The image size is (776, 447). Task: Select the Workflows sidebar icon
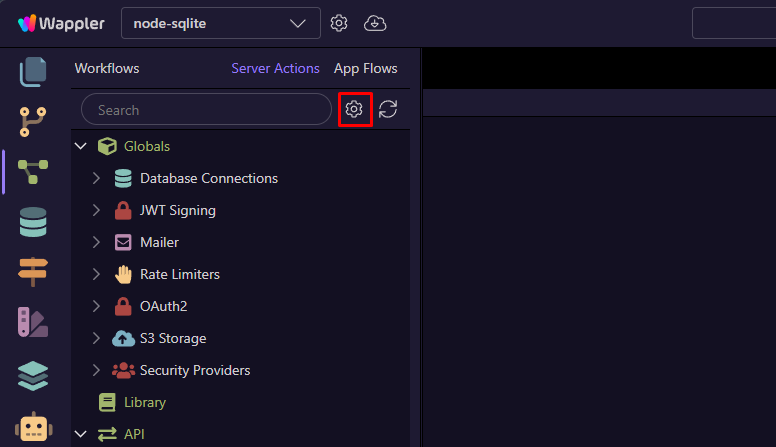coord(33,173)
